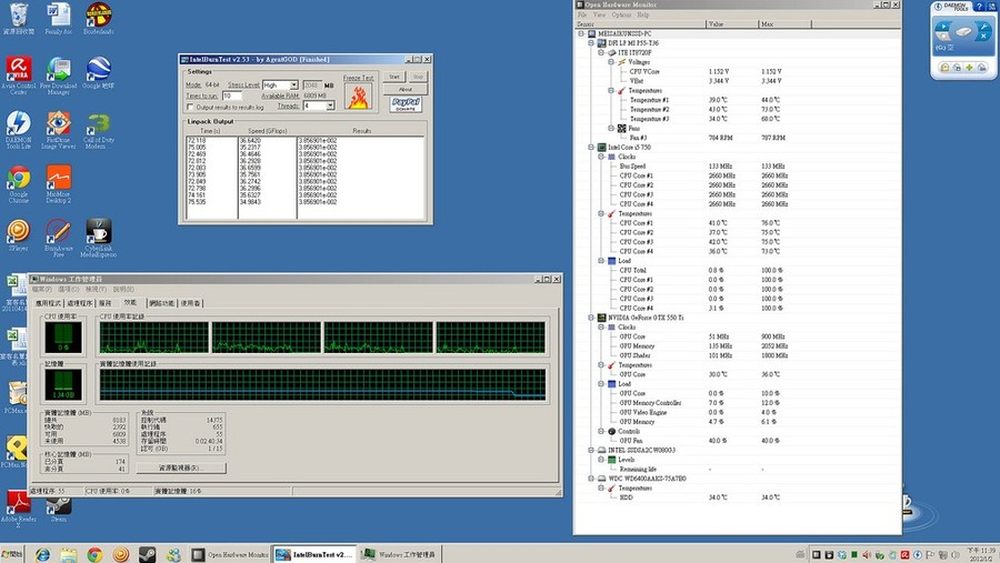Click the Chrome icon in the taskbar

click(x=94, y=555)
